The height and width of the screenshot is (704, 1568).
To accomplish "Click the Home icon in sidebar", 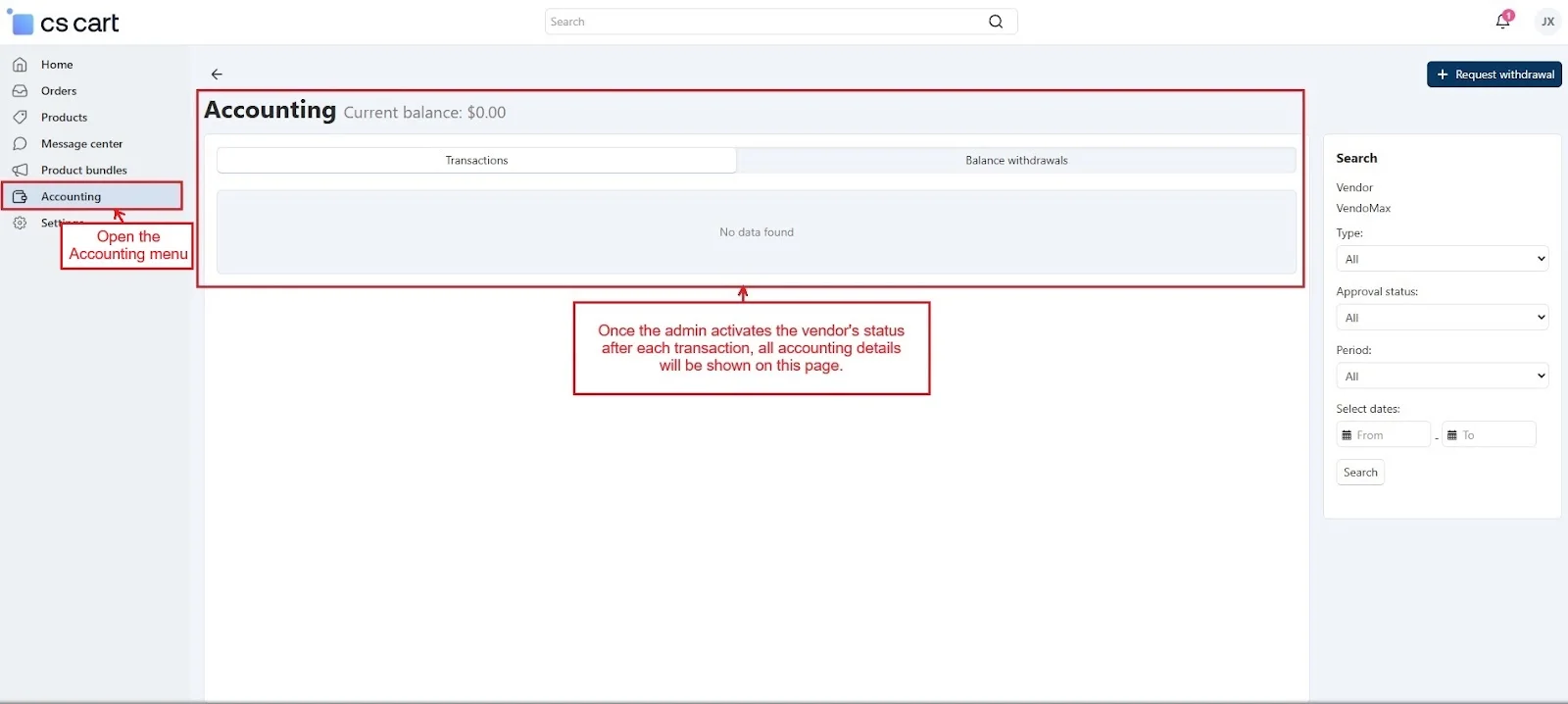I will pos(20,65).
